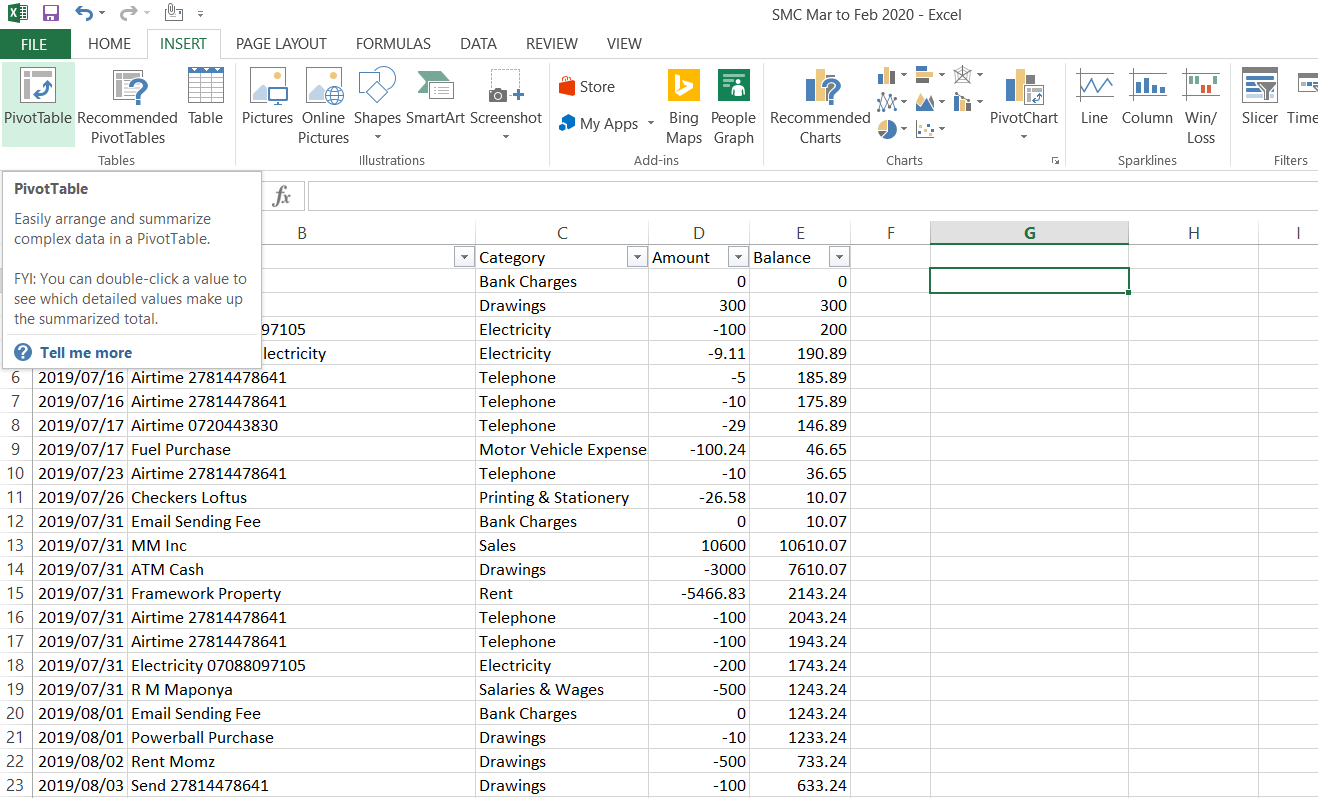Open the Amount column filter dropdown
The image size is (1318, 798).
737,257
